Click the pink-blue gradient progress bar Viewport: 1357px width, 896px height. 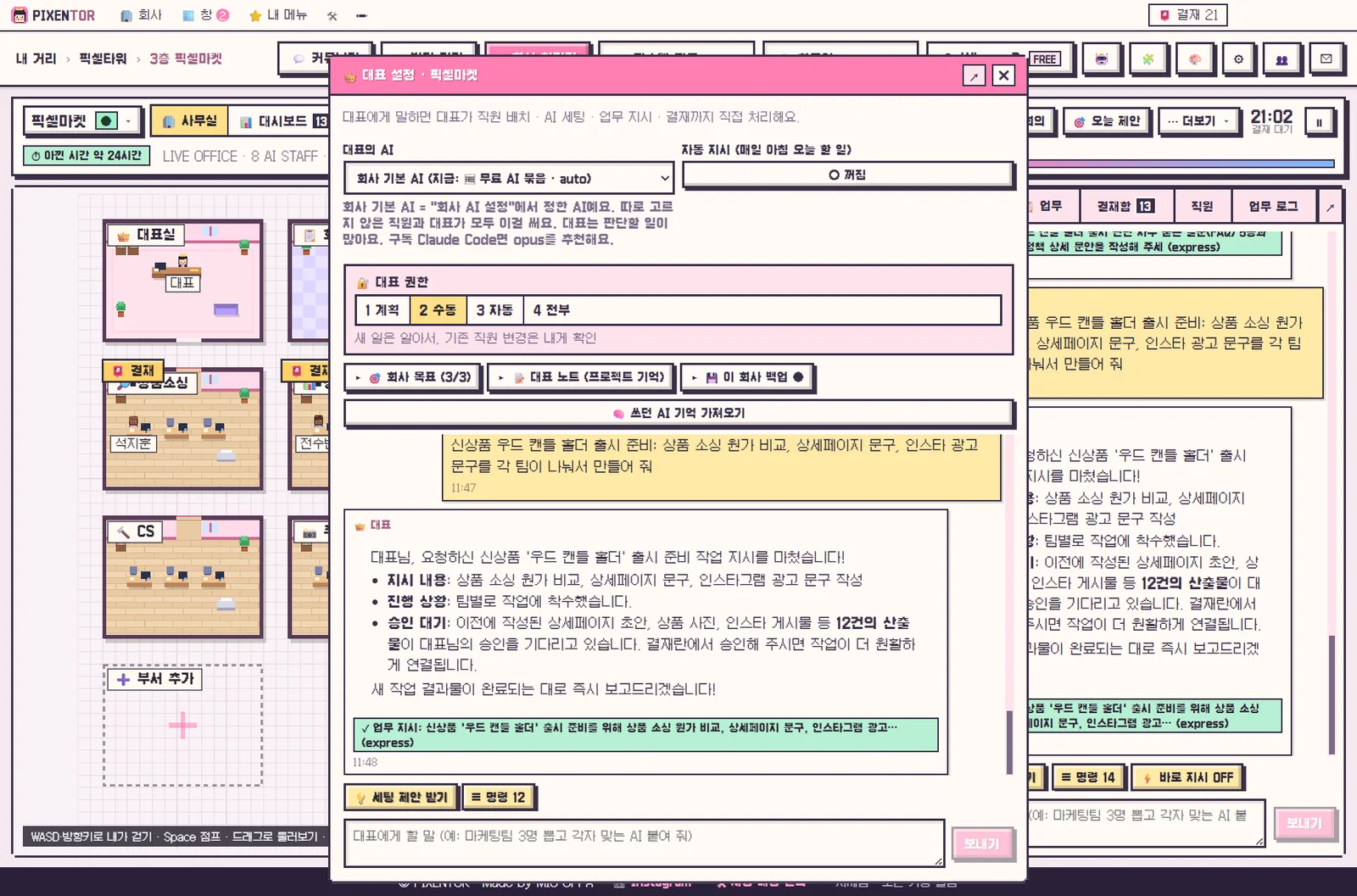click(x=1181, y=164)
